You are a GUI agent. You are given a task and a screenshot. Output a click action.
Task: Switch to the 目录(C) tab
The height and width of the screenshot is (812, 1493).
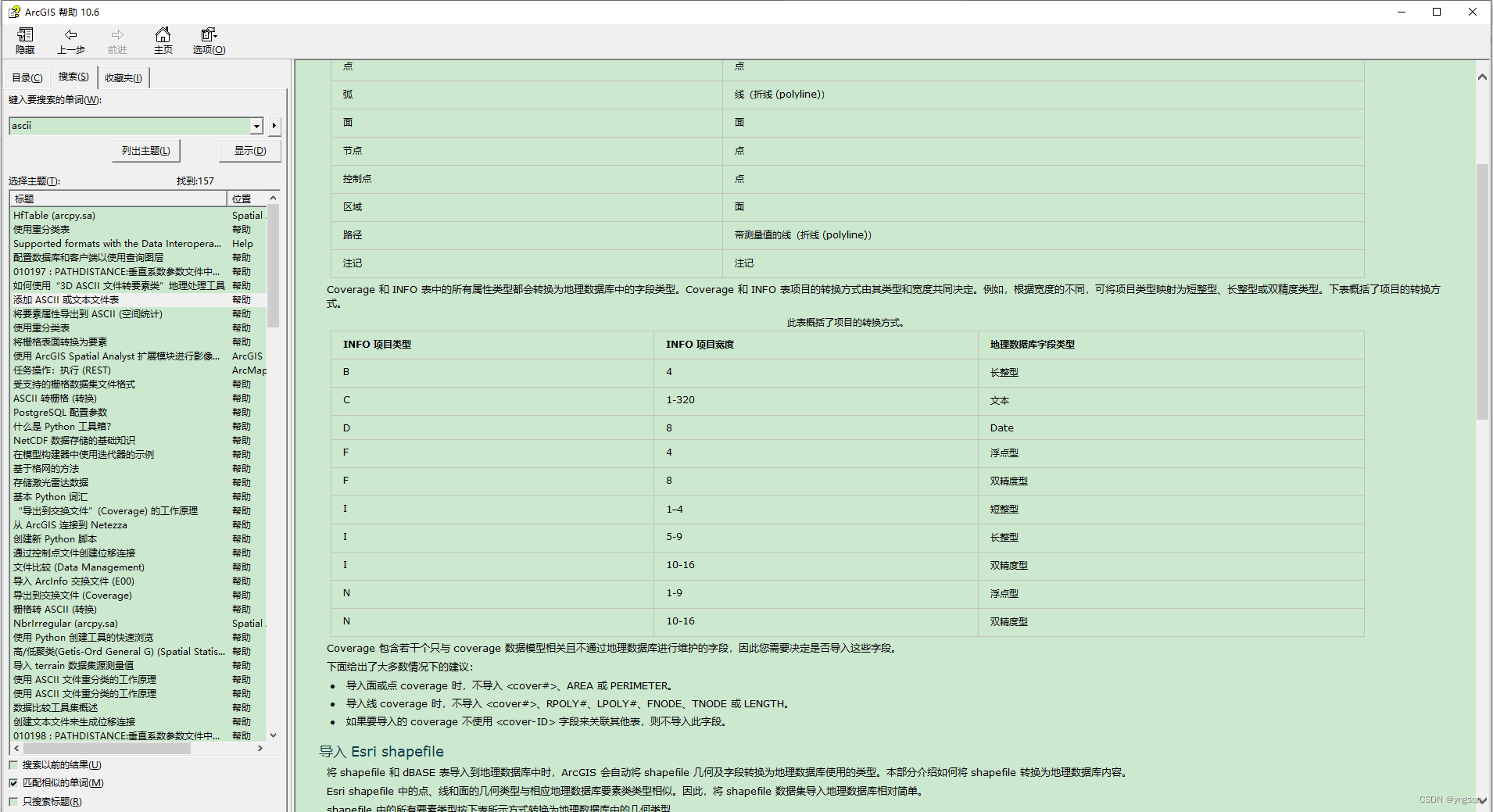(27, 78)
